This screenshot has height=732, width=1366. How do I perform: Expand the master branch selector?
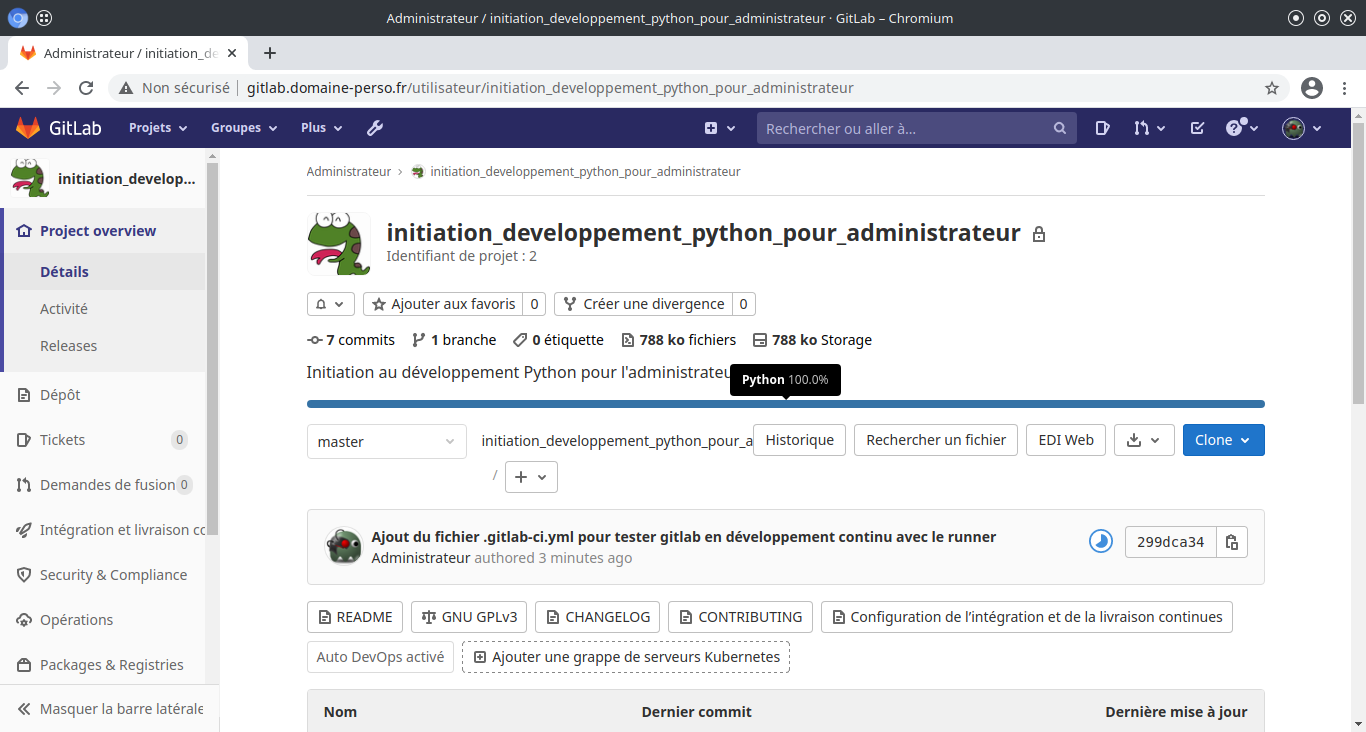(386, 442)
